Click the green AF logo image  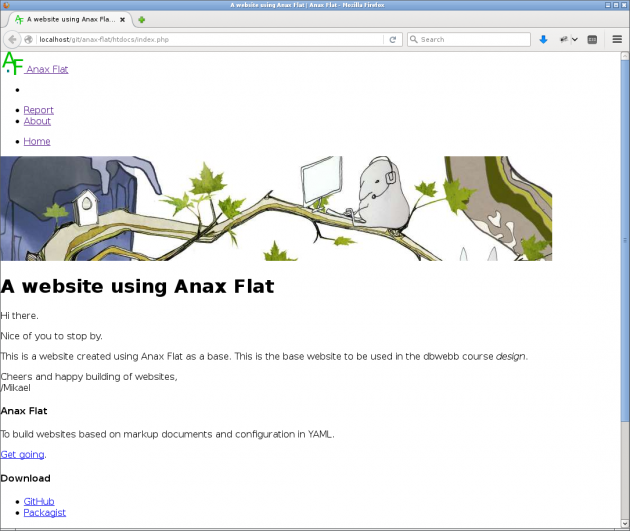click(x=12, y=63)
